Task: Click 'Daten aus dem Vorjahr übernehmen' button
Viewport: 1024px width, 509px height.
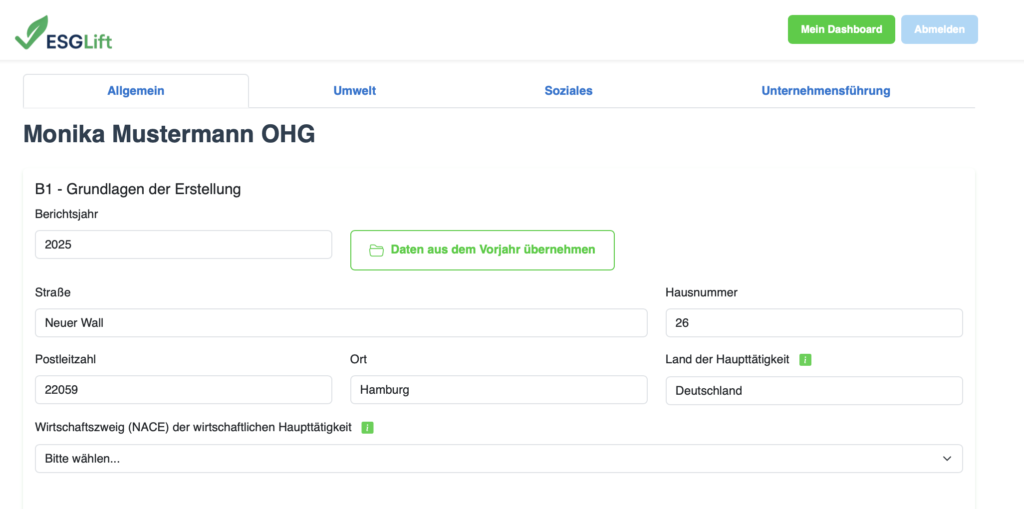Action: [x=482, y=250]
